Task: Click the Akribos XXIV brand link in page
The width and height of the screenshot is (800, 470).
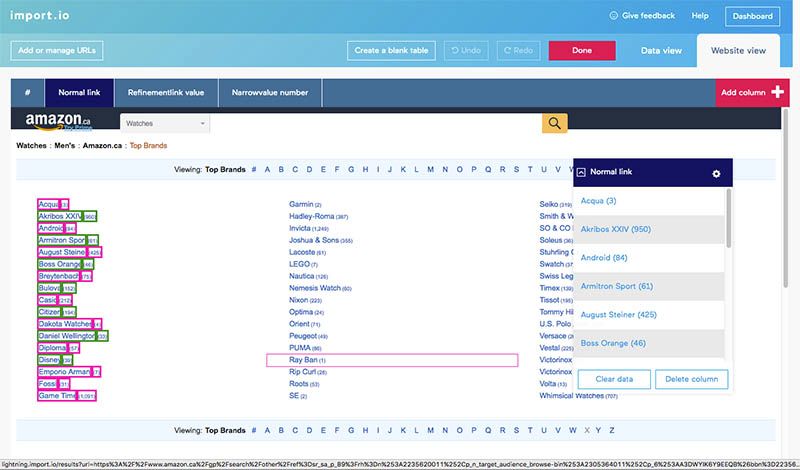Action: point(60,216)
